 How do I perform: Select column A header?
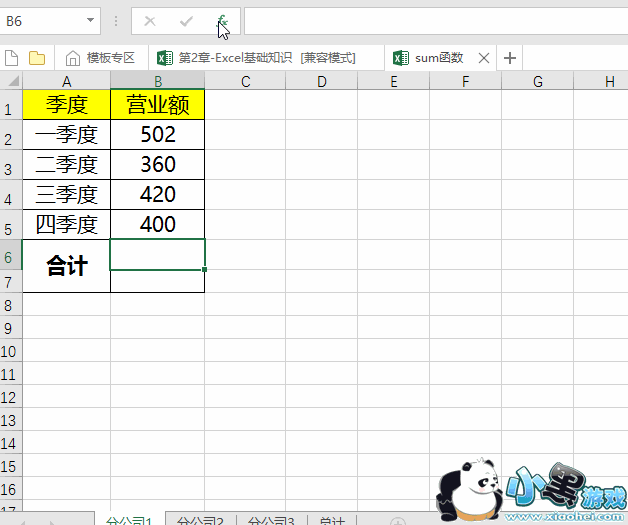click(x=66, y=82)
